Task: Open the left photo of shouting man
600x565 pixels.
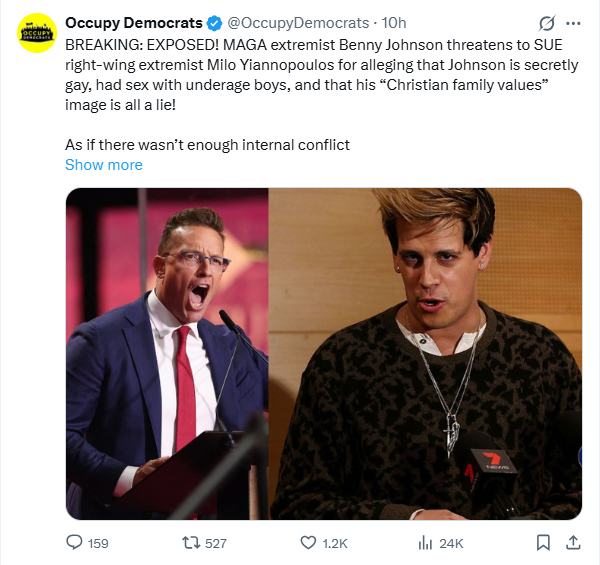Action: pos(167,354)
